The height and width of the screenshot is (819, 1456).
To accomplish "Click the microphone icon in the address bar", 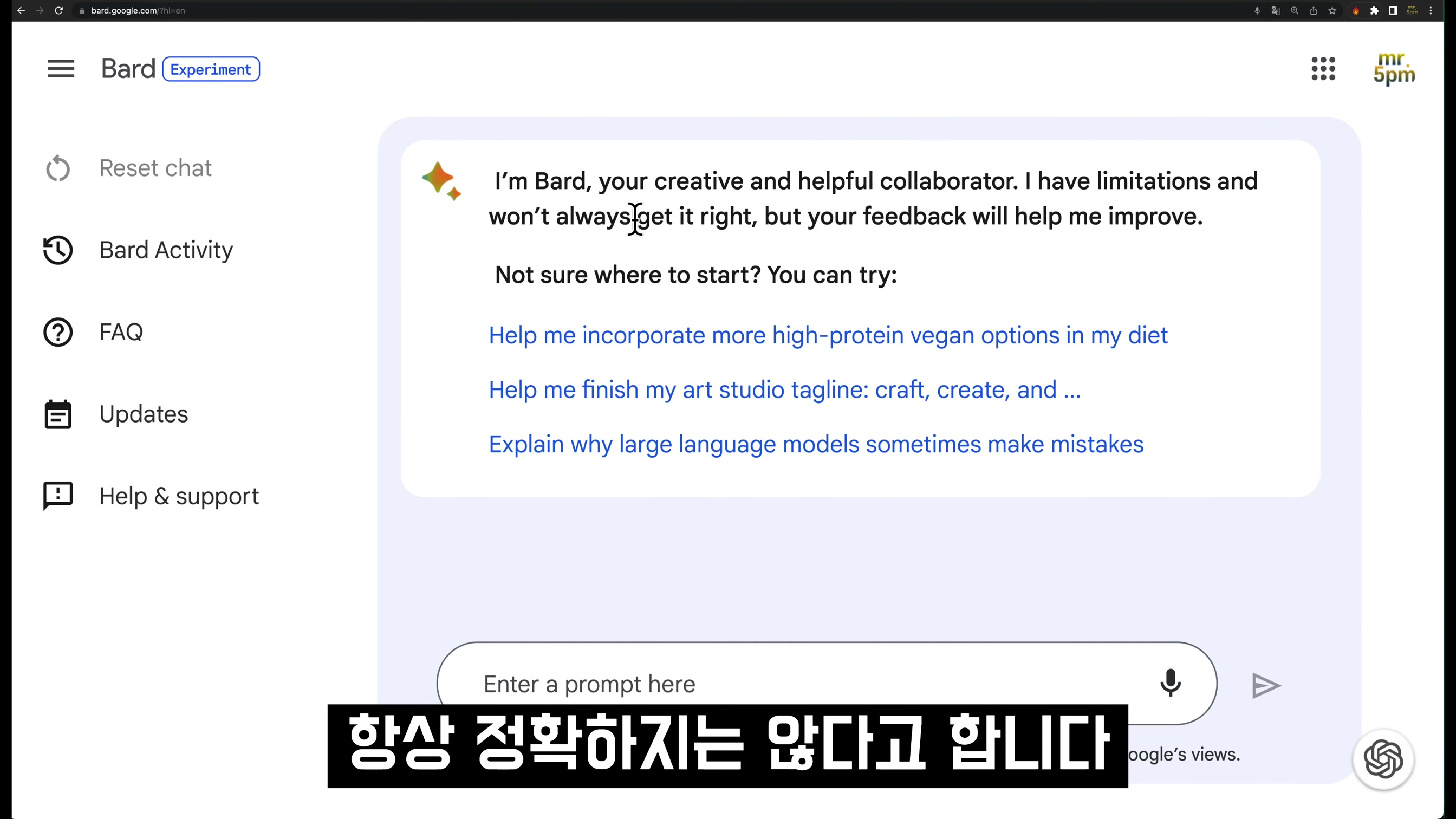I will click(1257, 10).
